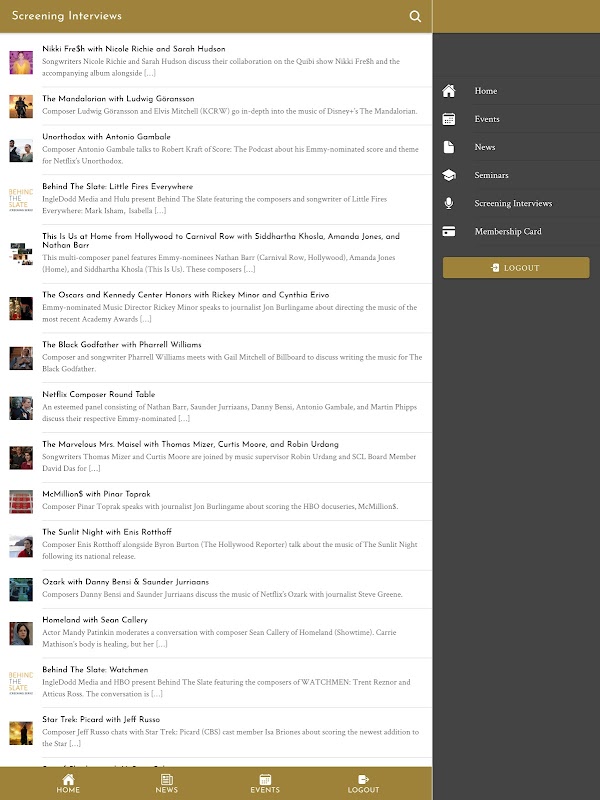Open This Is Us at Home panel interview
The image size is (600, 800).
[216, 253]
